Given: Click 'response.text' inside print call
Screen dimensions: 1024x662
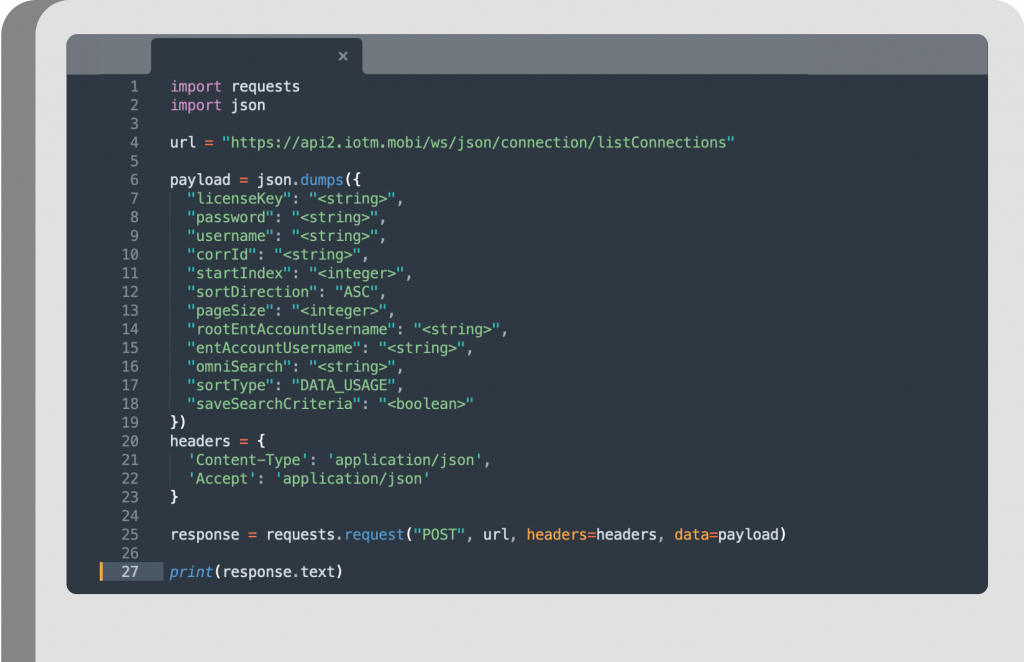Looking at the screenshot, I should (x=278, y=572).
